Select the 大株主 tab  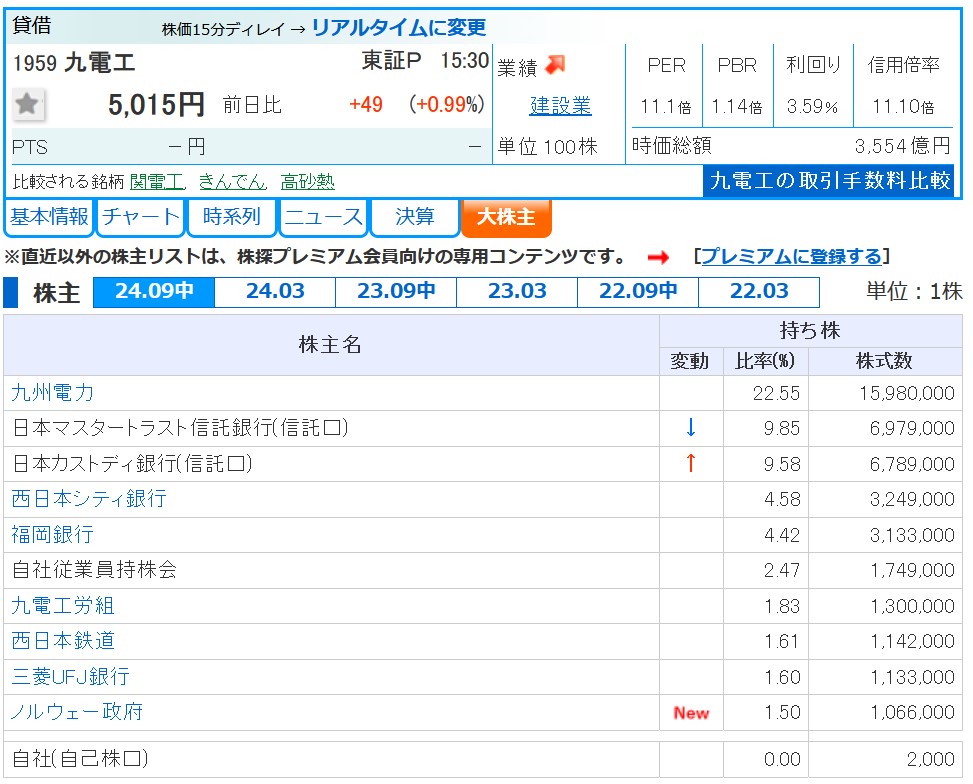506,217
